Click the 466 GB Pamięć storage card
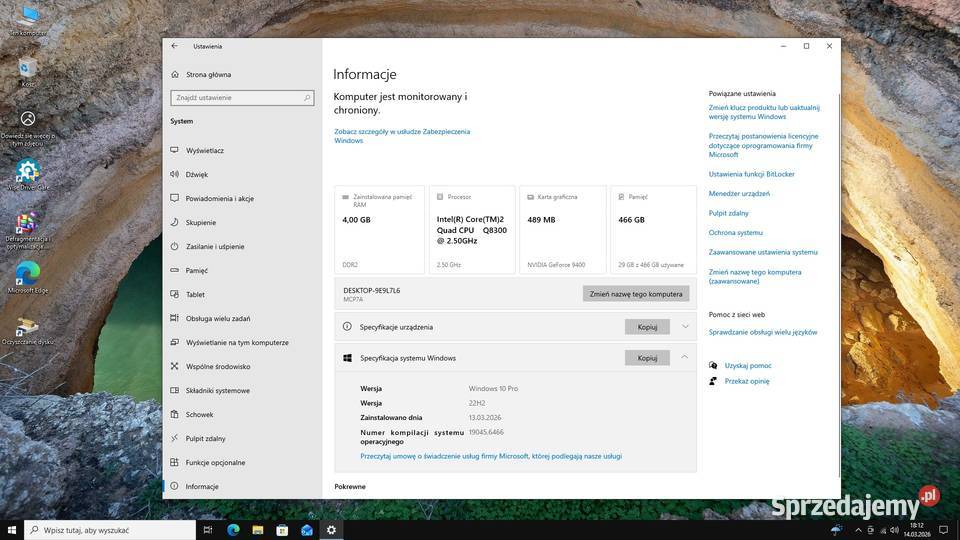 (653, 230)
